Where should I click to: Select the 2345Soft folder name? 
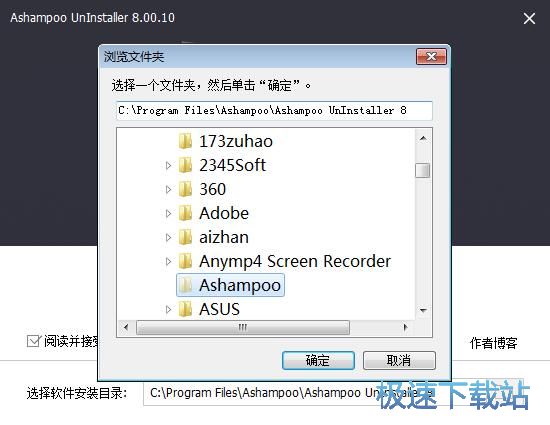(233, 165)
